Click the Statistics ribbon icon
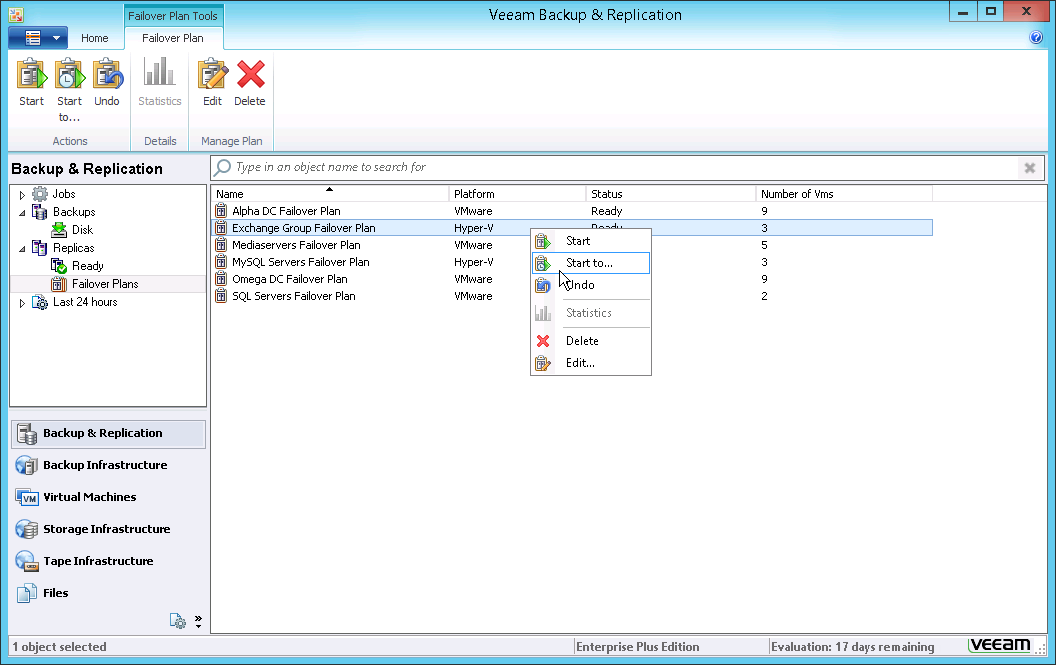The width and height of the screenshot is (1056, 665). 160,73
